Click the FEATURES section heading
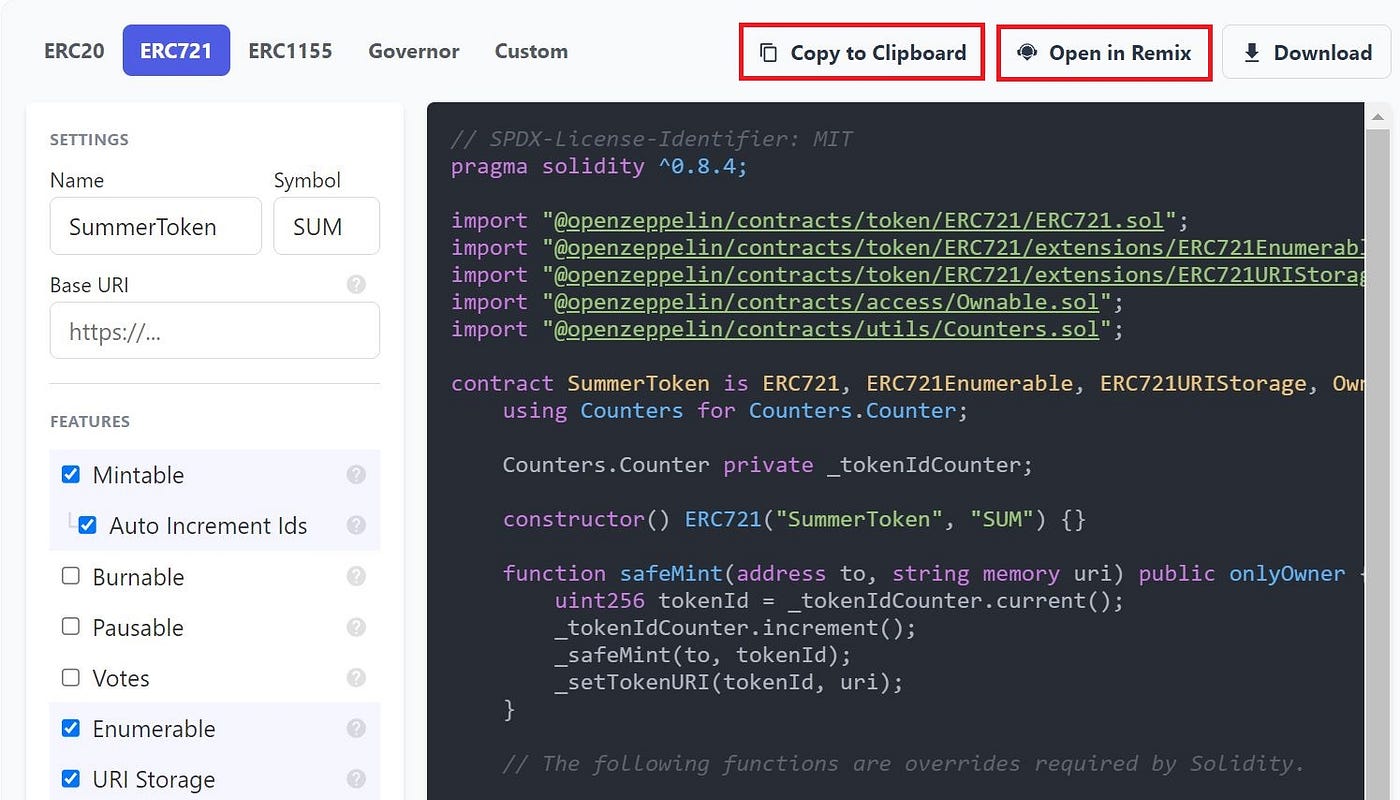The image size is (1400, 800). [x=90, y=421]
